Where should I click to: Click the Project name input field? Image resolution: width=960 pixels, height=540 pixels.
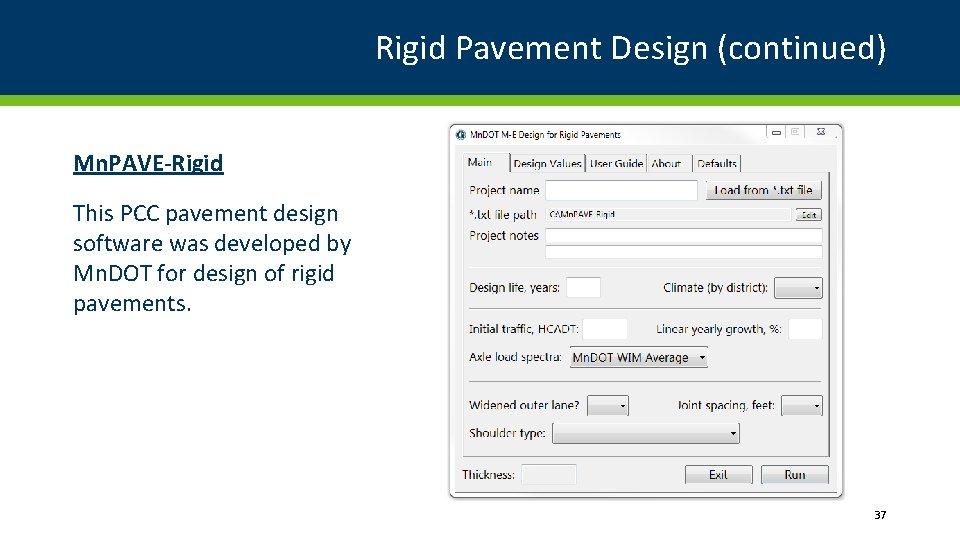click(621, 190)
